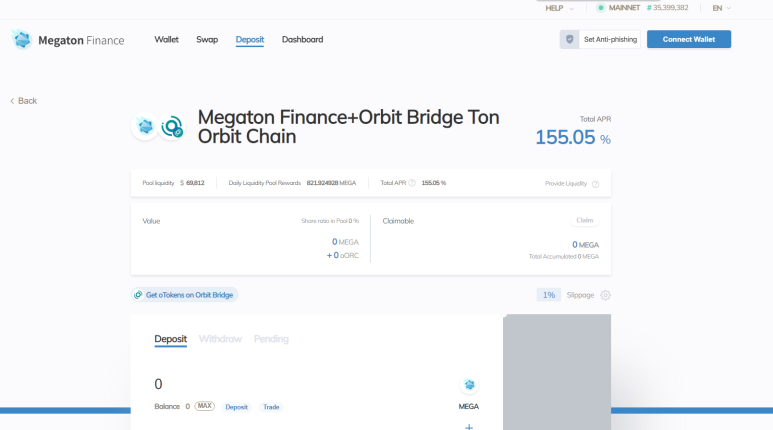Go Back to the pool list

point(24,101)
